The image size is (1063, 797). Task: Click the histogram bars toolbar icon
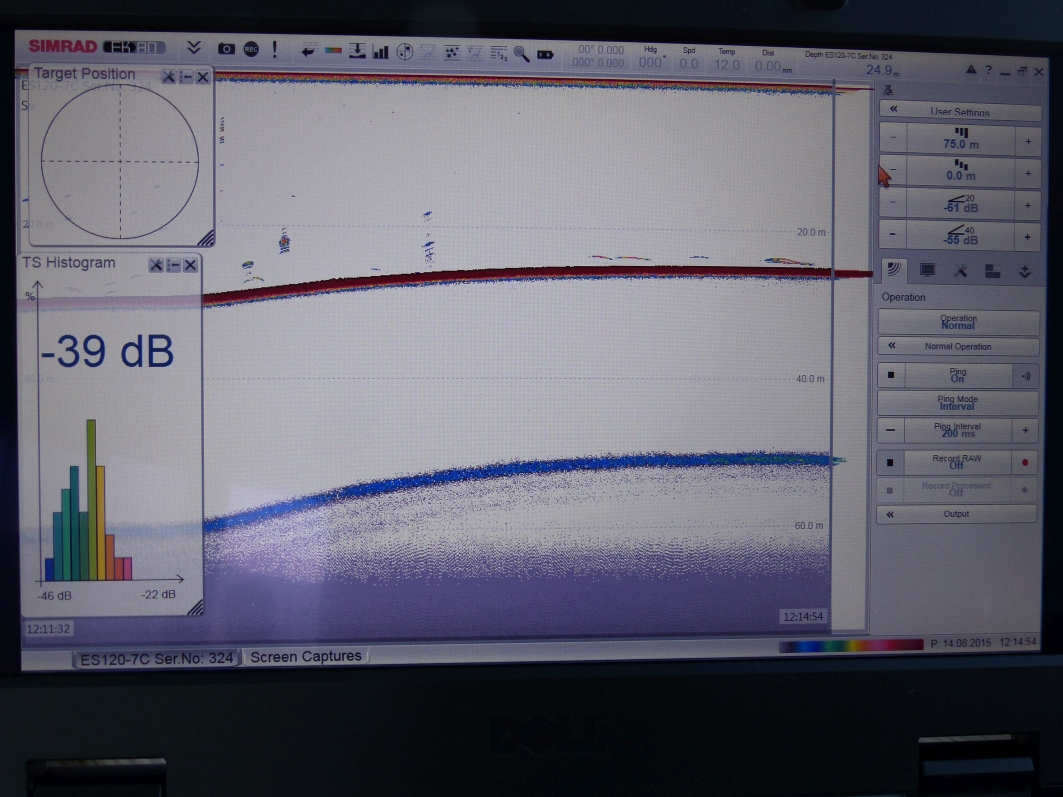[381, 51]
